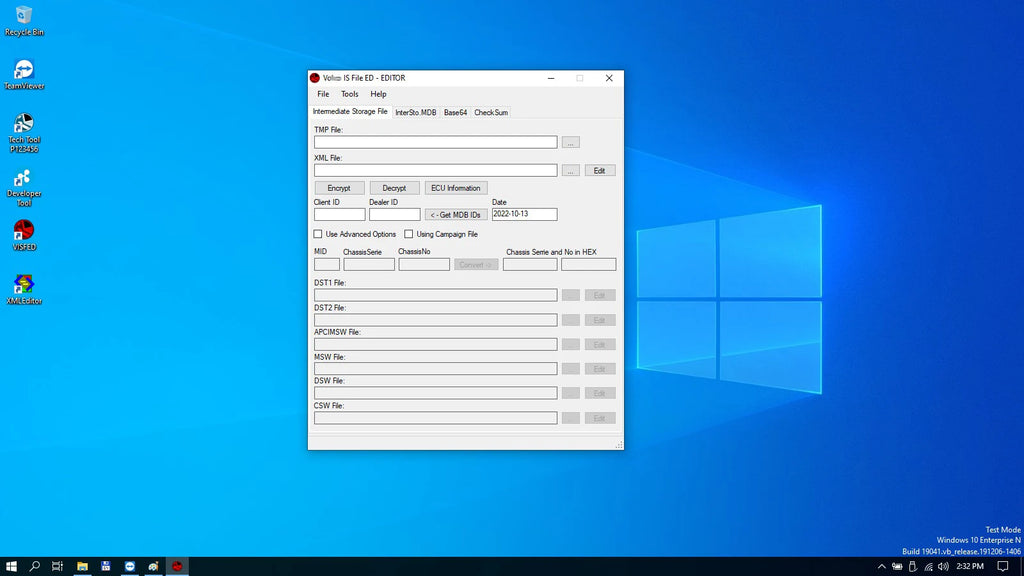Enable the Use Advanced Options checkbox
Screen dimensions: 1024x576
coord(318,234)
